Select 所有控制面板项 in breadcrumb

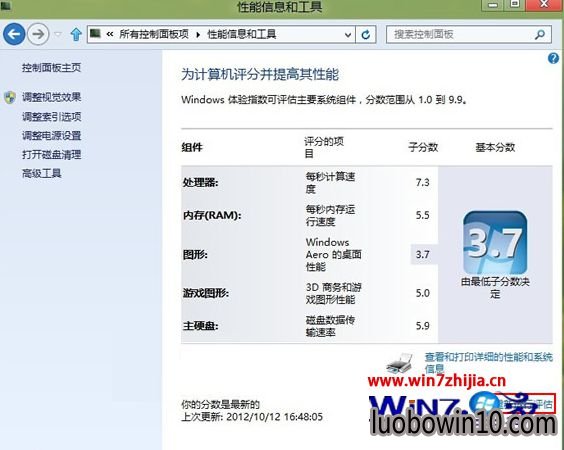(x=154, y=35)
